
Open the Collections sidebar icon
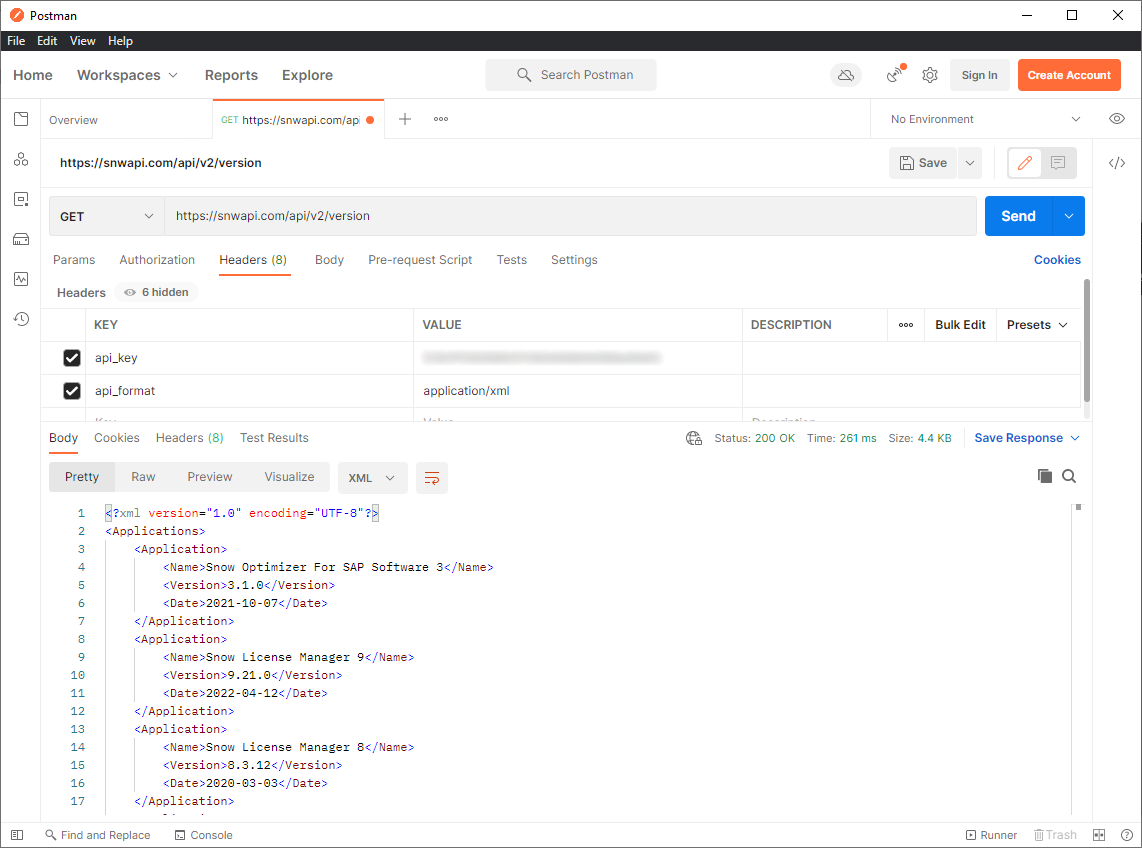[21, 119]
